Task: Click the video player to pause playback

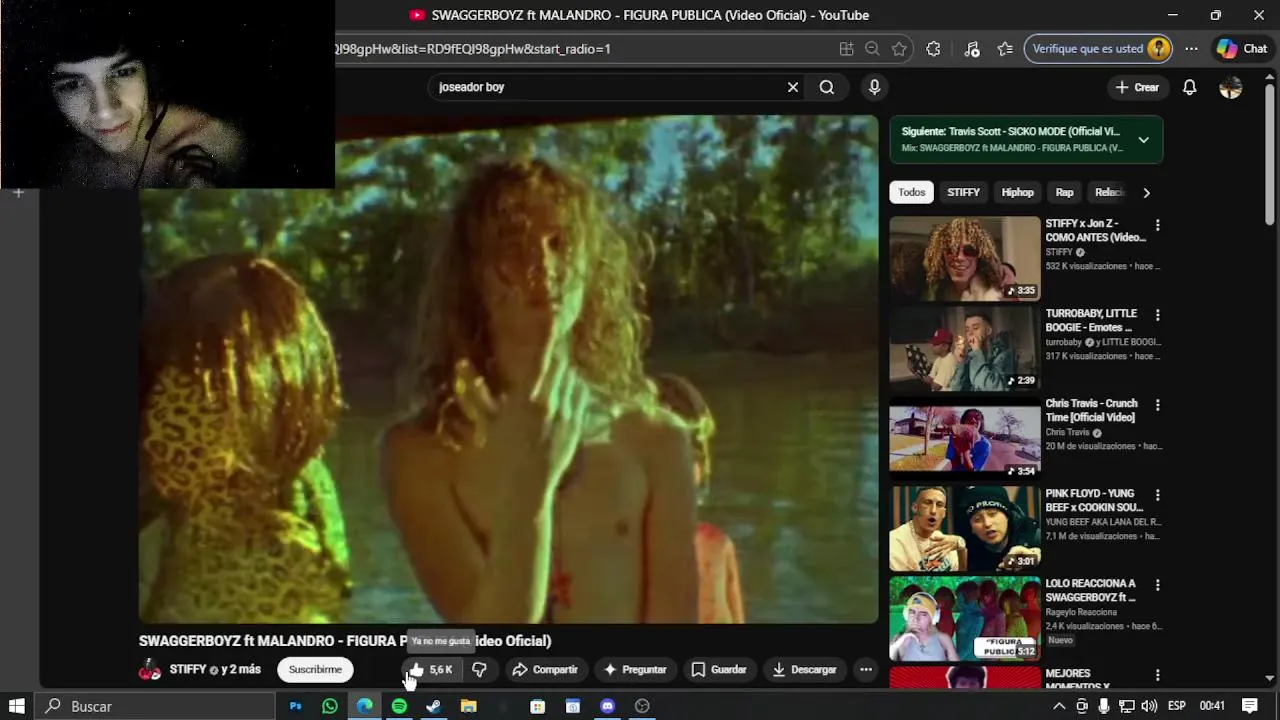Action: [x=508, y=369]
